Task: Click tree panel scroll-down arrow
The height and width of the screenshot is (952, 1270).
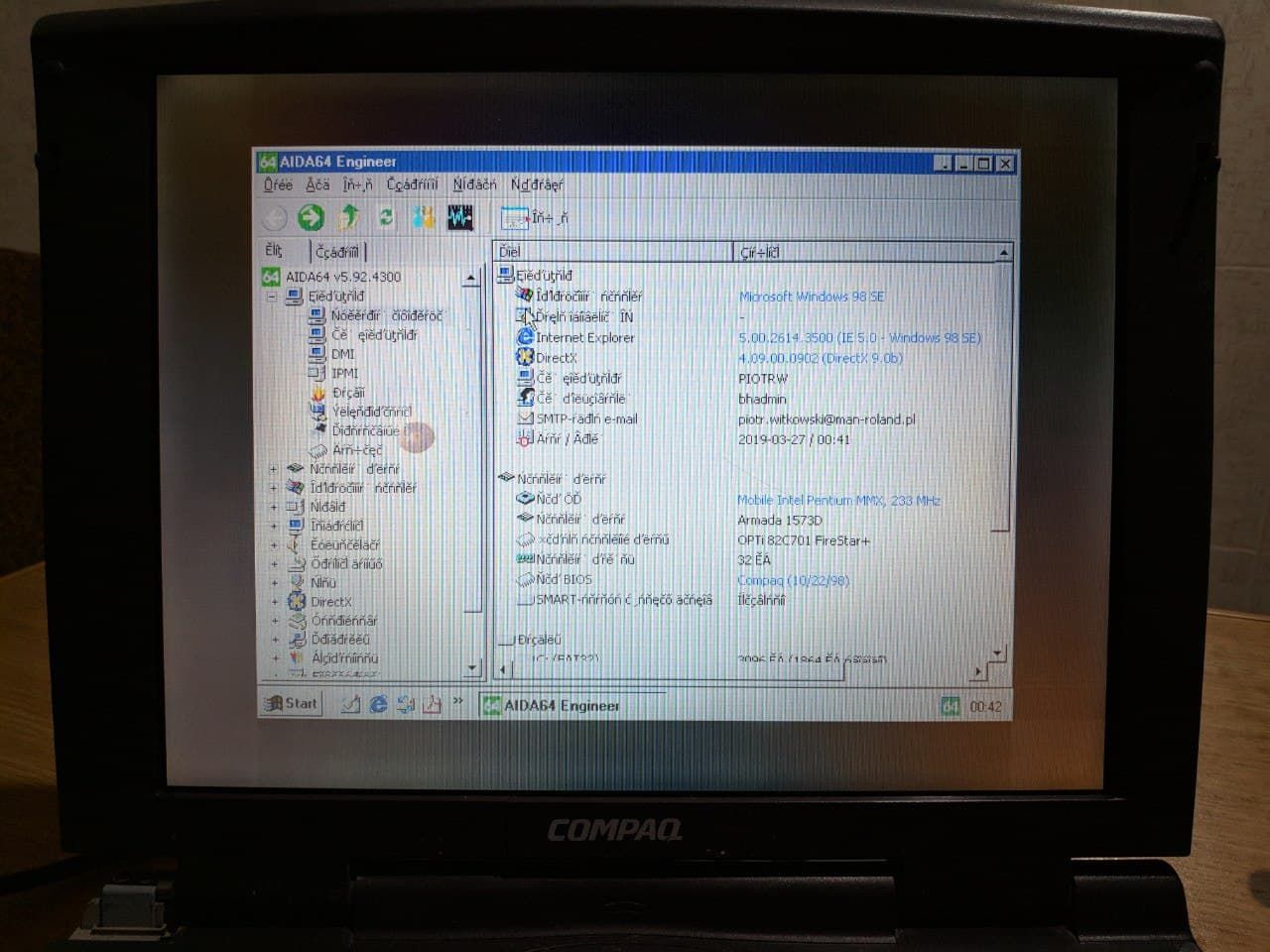Action: pos(472,668)
